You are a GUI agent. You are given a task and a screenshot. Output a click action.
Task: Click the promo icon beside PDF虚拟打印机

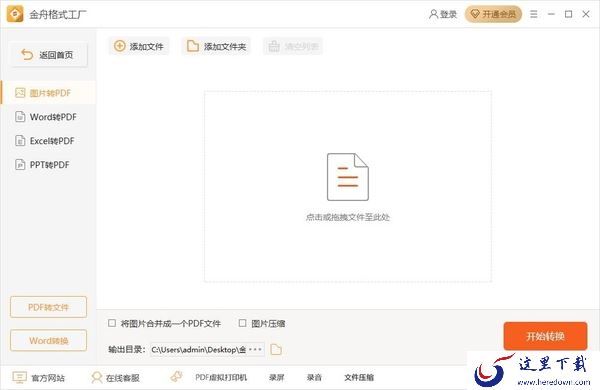pos(176,377)
